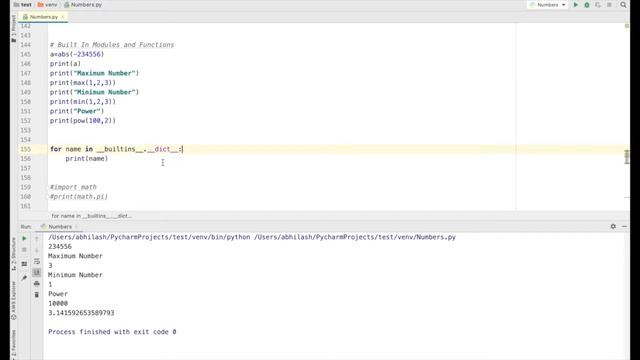Viewport: 640px width, 360px height.
Task: Click the code line 'print(a)'
Action: click(65, 64)
